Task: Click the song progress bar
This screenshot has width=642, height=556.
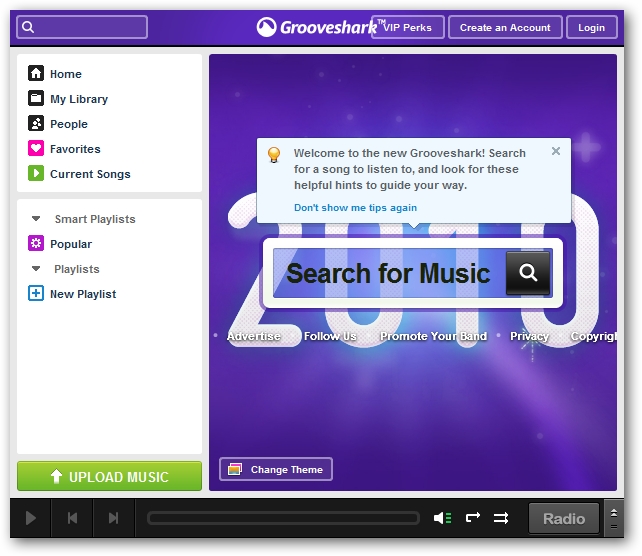Action: click(283, 518)
